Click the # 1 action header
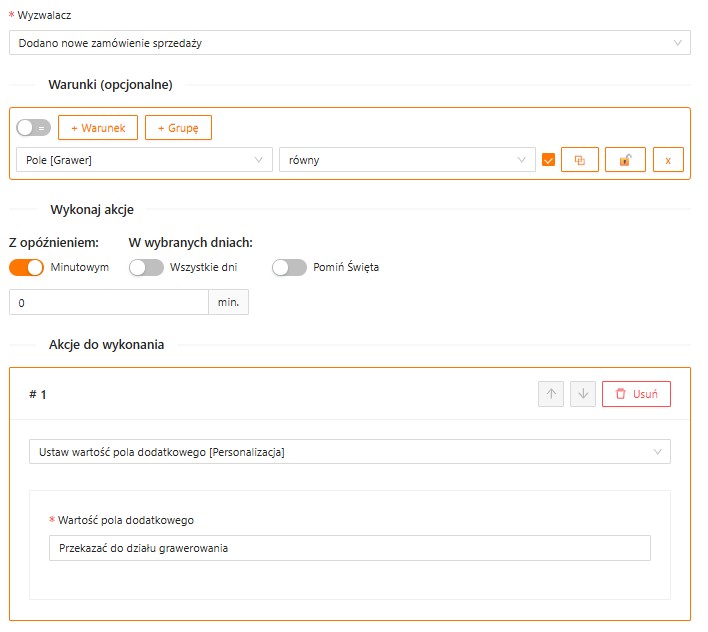This screenshot has height=632, width=708. 38,394
